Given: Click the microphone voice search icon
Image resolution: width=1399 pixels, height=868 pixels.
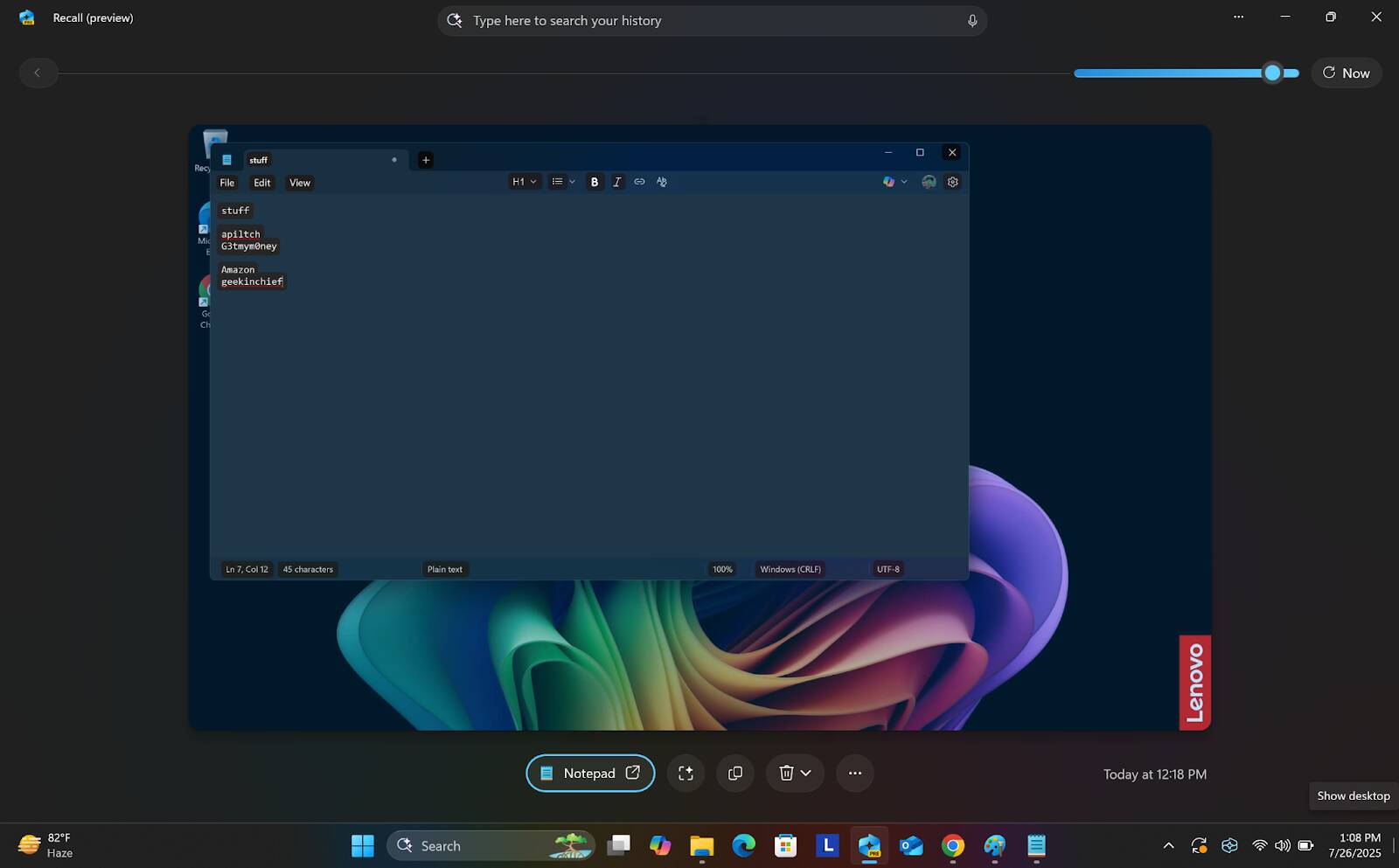Looking at the screenshot, I should (971, 20).
